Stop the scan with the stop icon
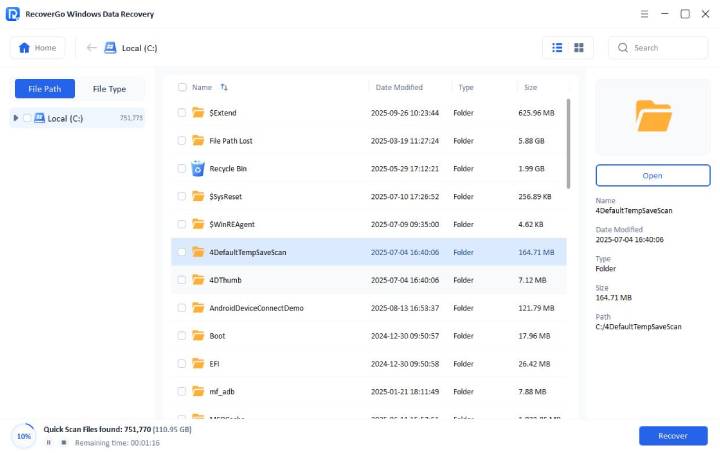This screenshot has width=720, height=453. tap(64, 442)
